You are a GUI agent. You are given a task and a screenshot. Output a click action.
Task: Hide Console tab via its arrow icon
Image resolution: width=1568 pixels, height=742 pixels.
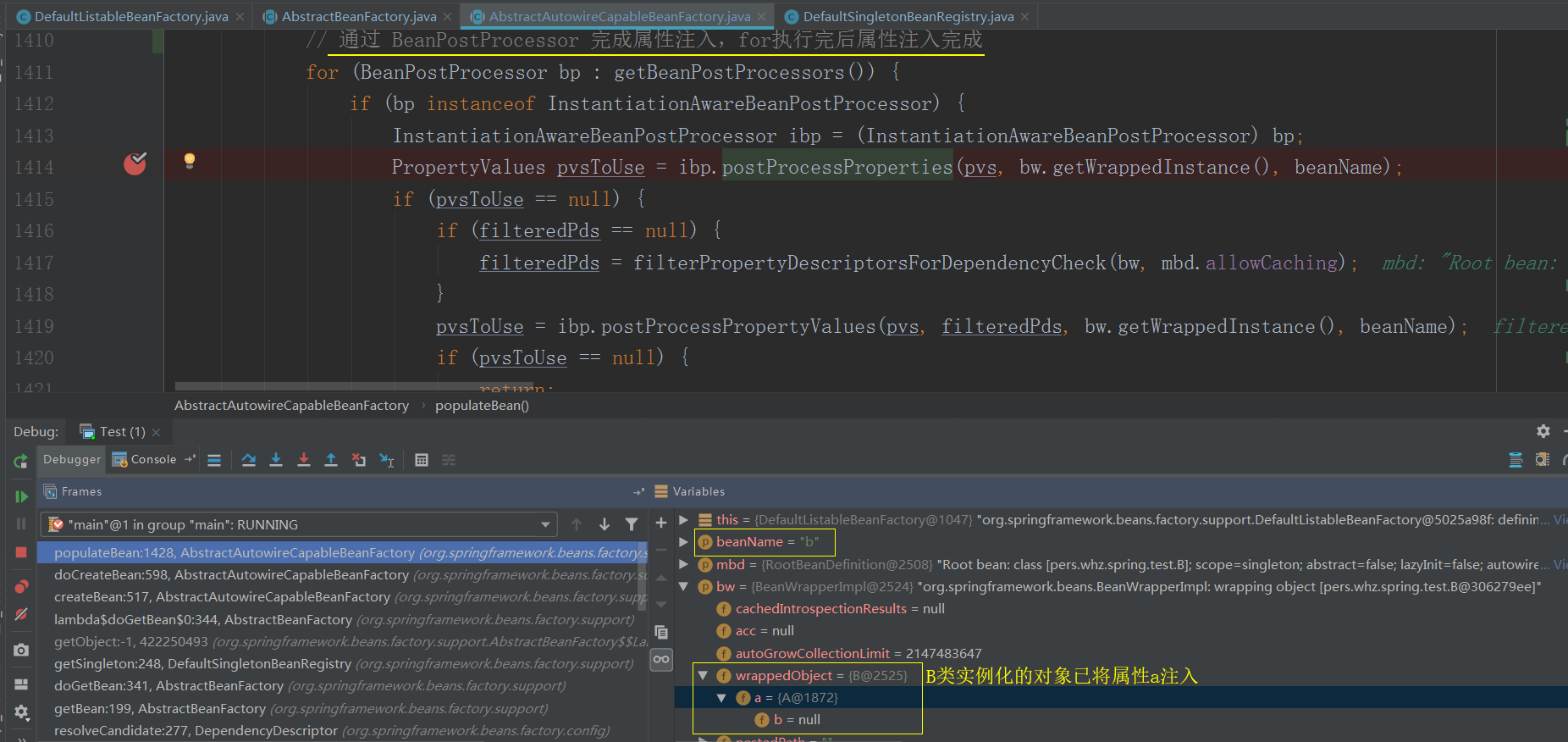pyautogui.click(x=190, y=459)
